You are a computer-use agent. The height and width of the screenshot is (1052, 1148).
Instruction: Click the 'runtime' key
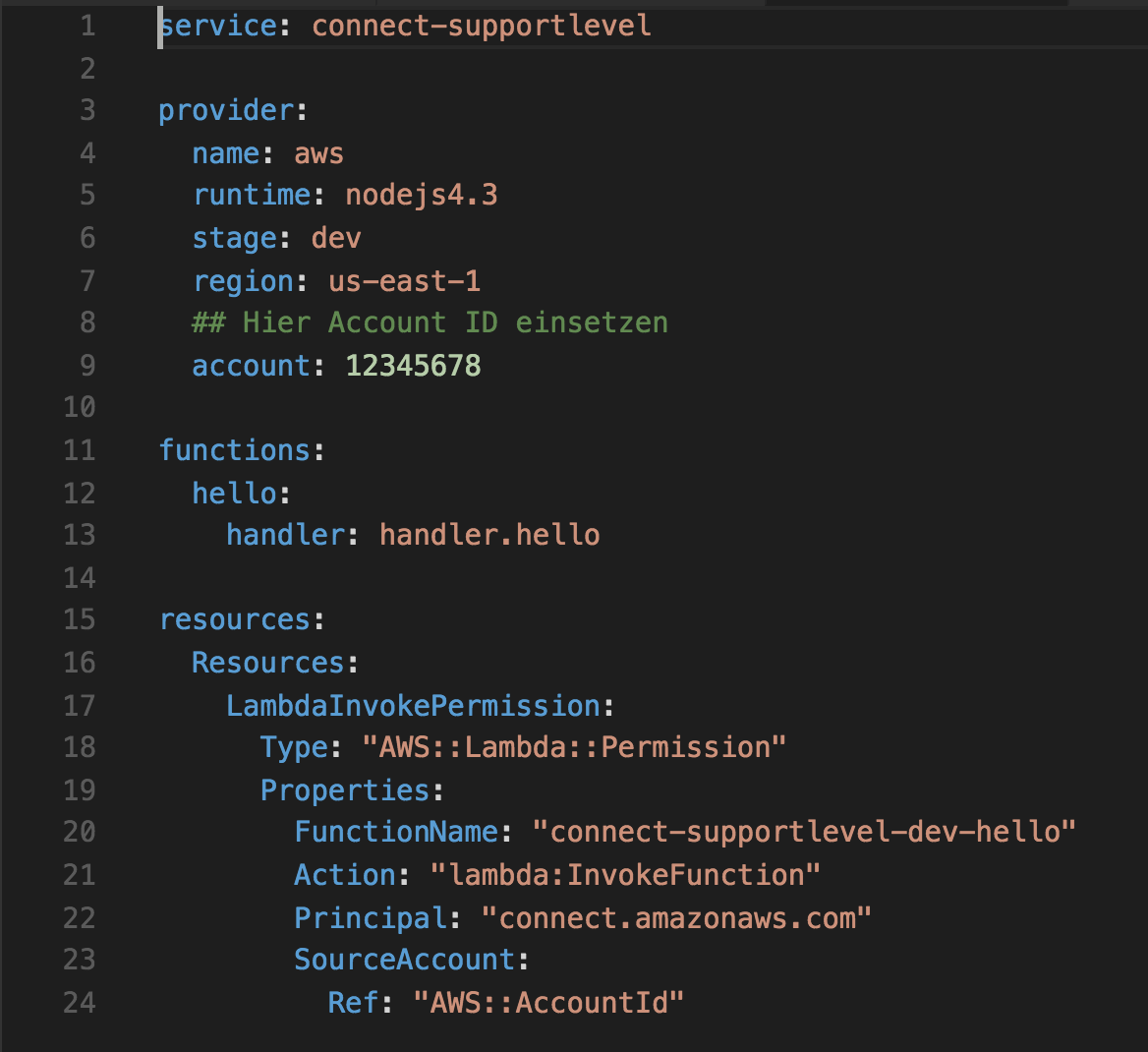(x=253, y=196)
